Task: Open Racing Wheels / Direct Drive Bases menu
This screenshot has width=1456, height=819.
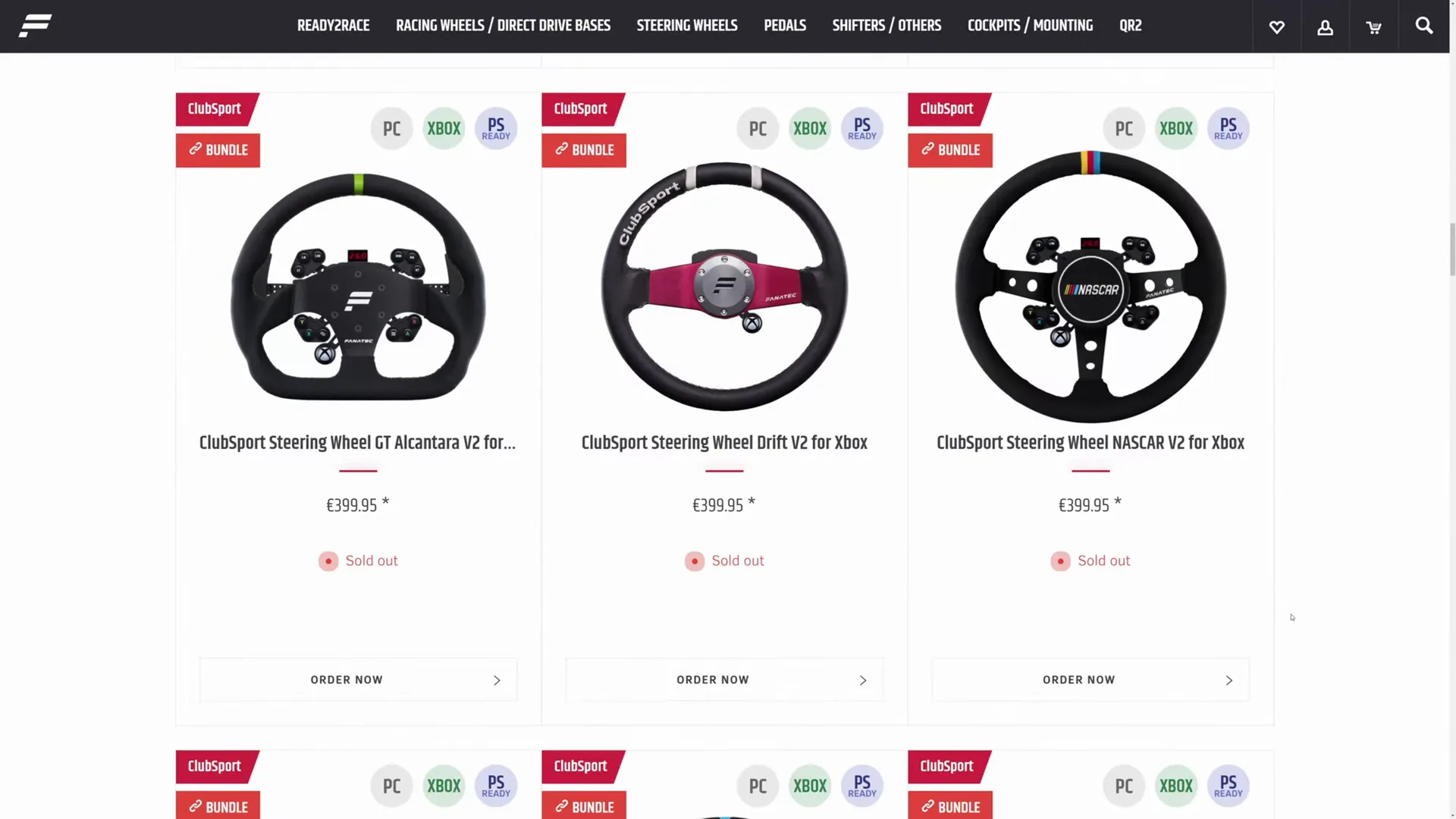Action: coord(503,26)
